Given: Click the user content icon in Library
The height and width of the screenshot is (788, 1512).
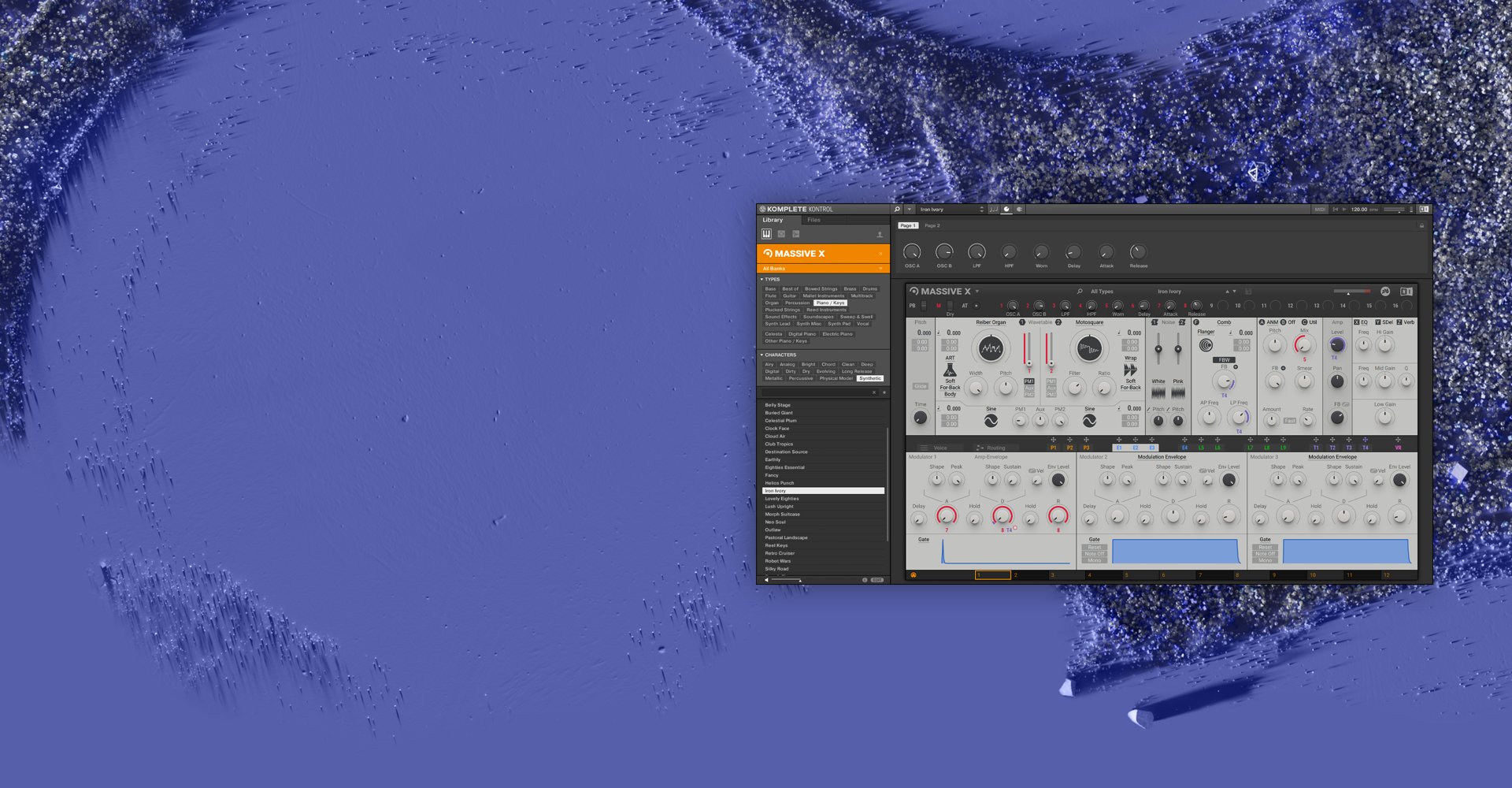Looking at the screenshot, I should point(880,235).
